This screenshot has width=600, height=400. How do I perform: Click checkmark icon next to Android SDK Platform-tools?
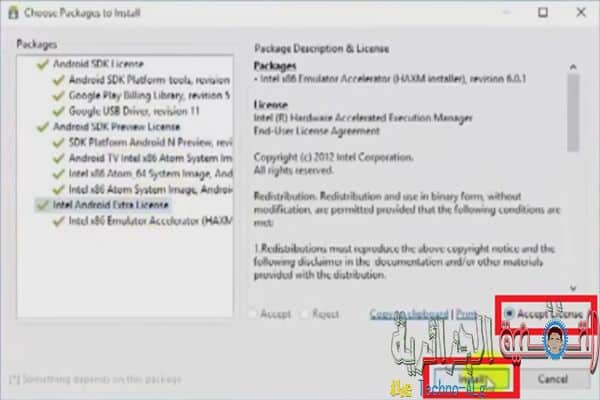(58, 80)
